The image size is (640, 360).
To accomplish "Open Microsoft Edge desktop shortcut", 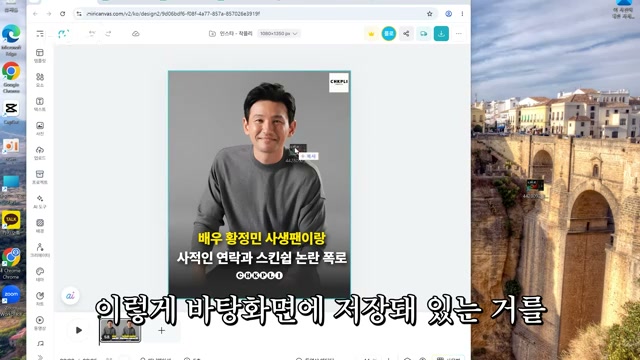I will [x=11, y=40].
